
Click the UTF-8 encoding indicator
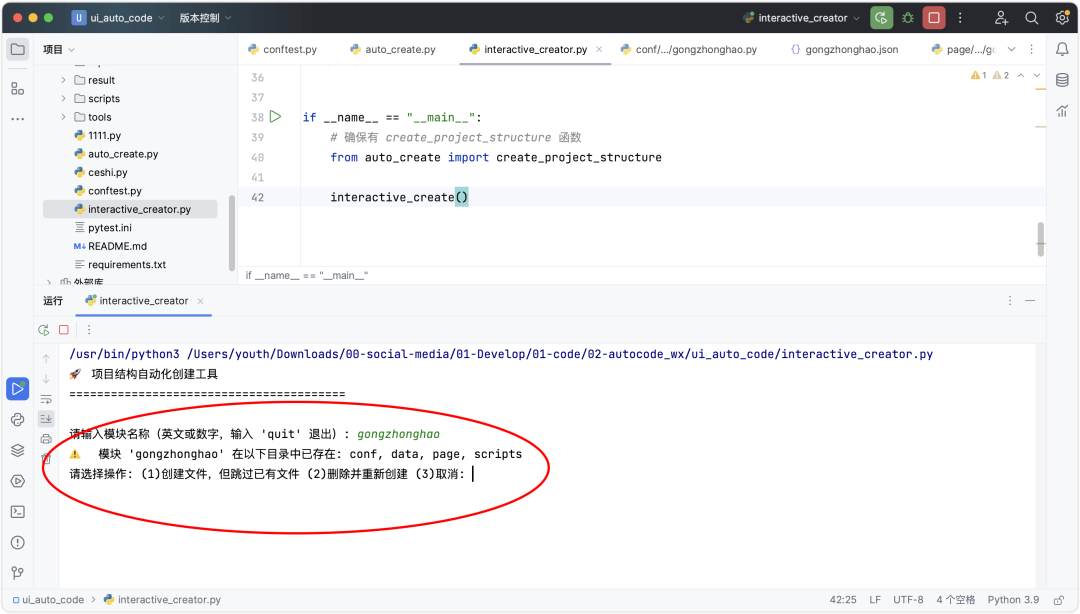pos(908,600)
